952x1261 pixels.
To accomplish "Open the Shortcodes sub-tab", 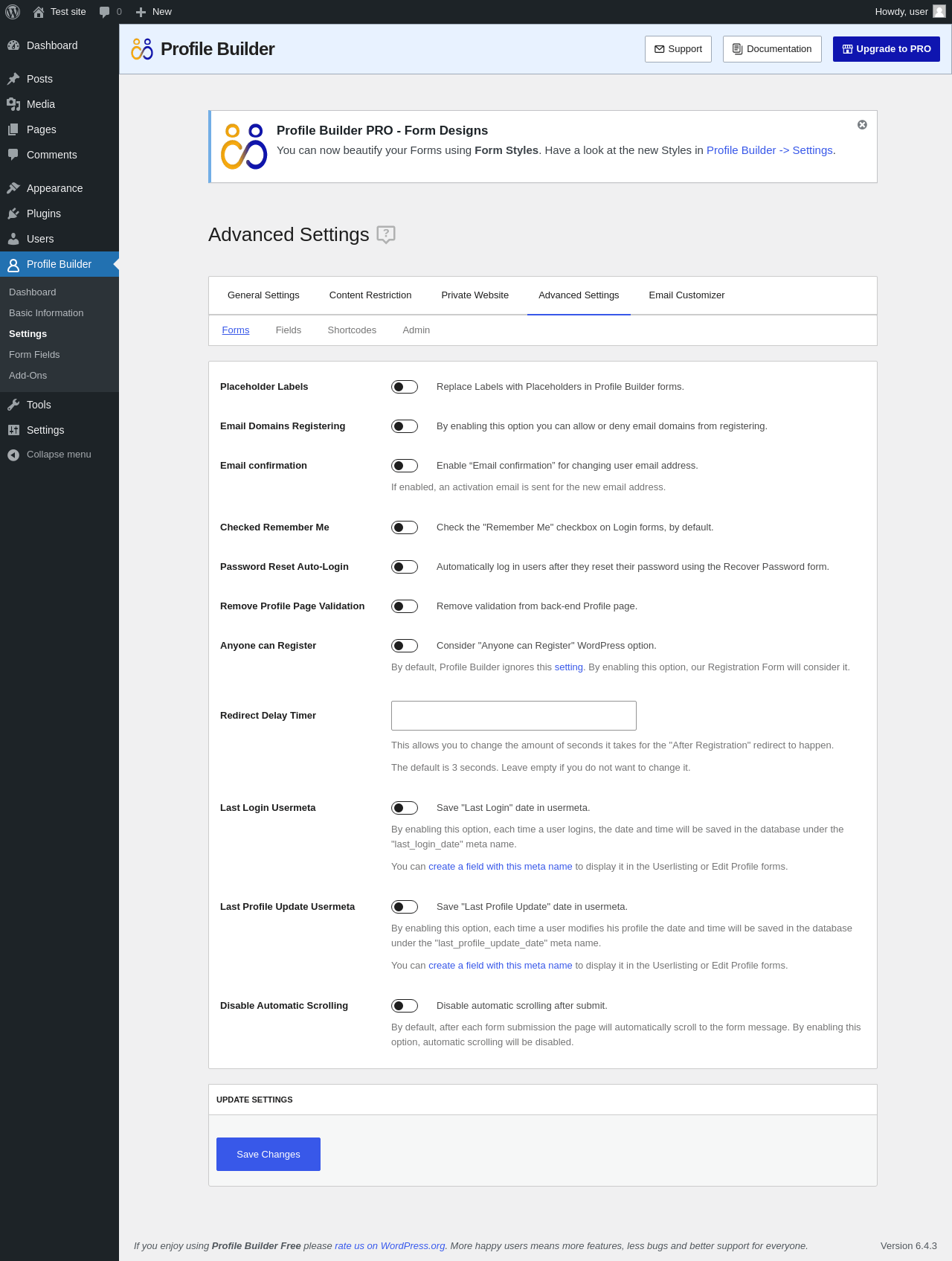I will pos(352,330).
